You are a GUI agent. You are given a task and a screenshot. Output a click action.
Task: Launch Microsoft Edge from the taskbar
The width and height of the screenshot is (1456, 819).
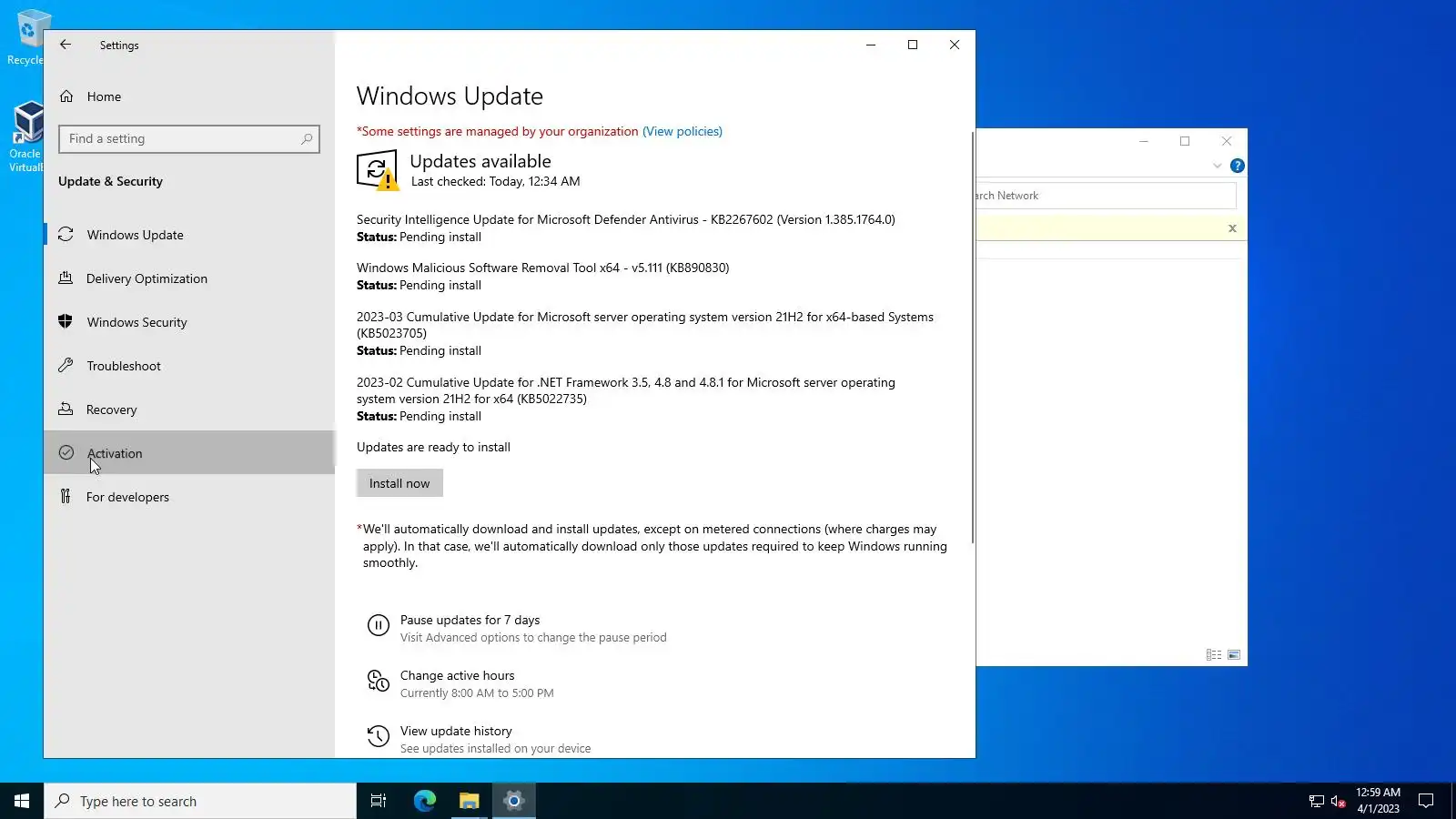[424, 801]
